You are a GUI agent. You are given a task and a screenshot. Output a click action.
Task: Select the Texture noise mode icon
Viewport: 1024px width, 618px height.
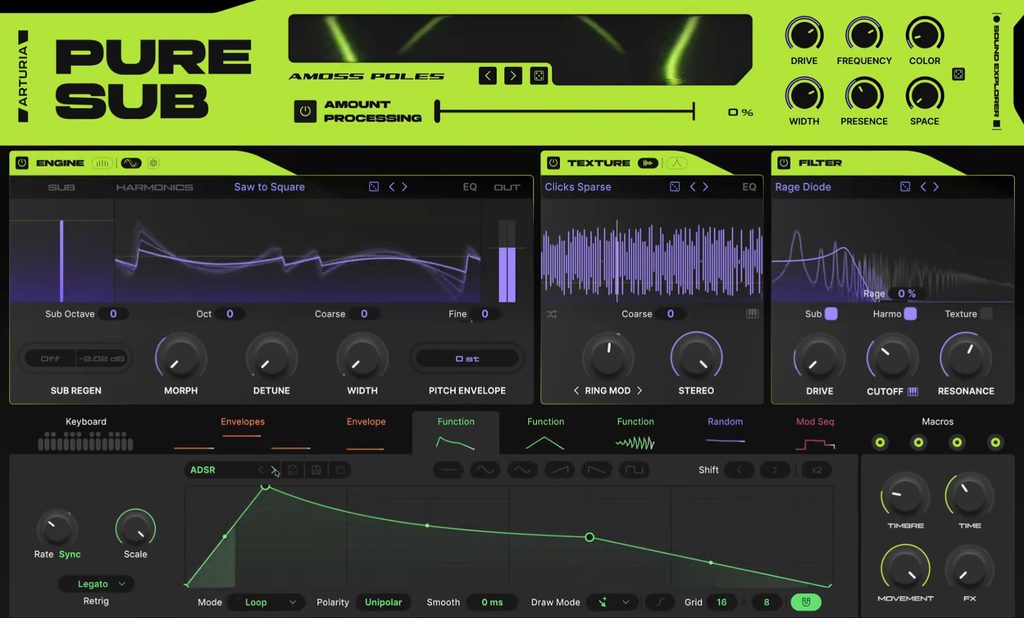[x=677, y=163]
